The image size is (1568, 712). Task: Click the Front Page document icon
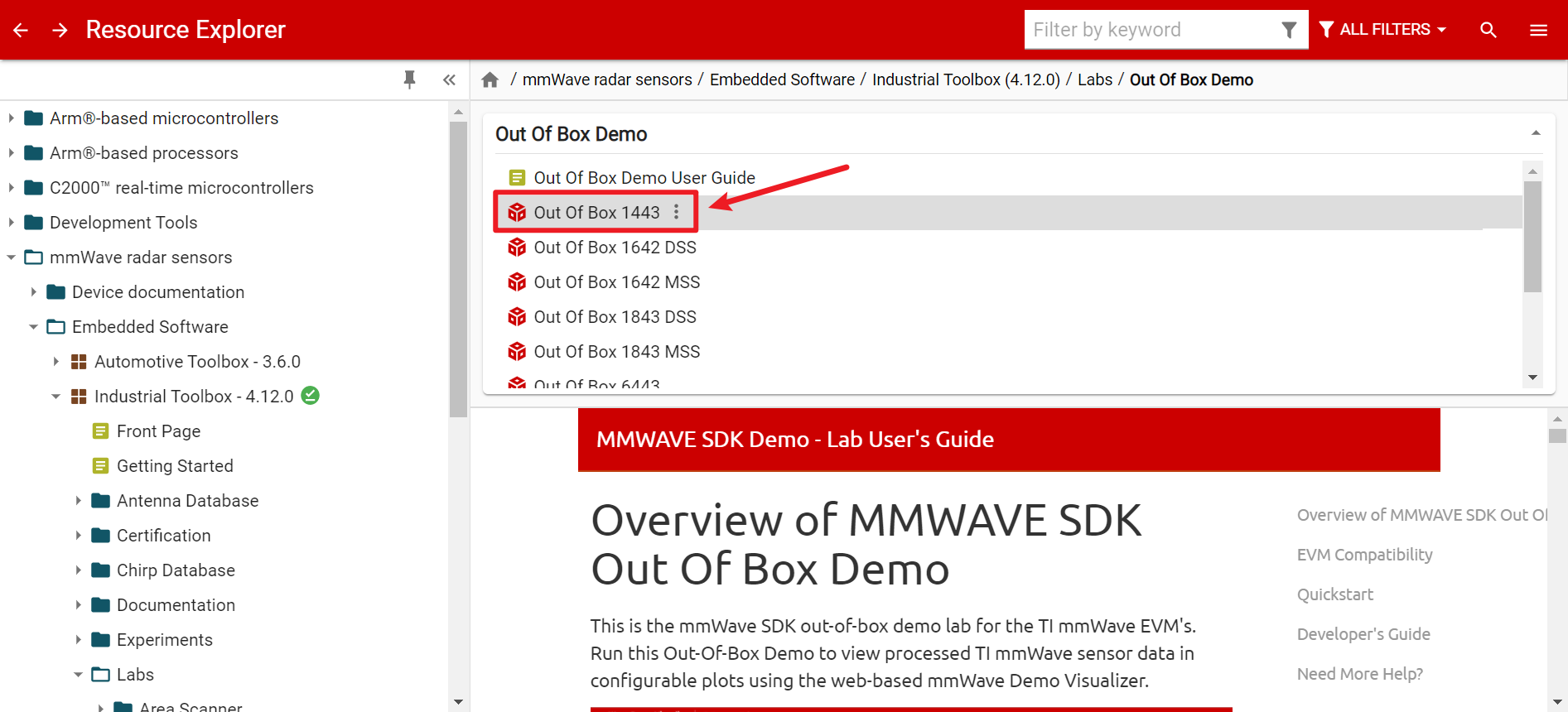point(101,431)
